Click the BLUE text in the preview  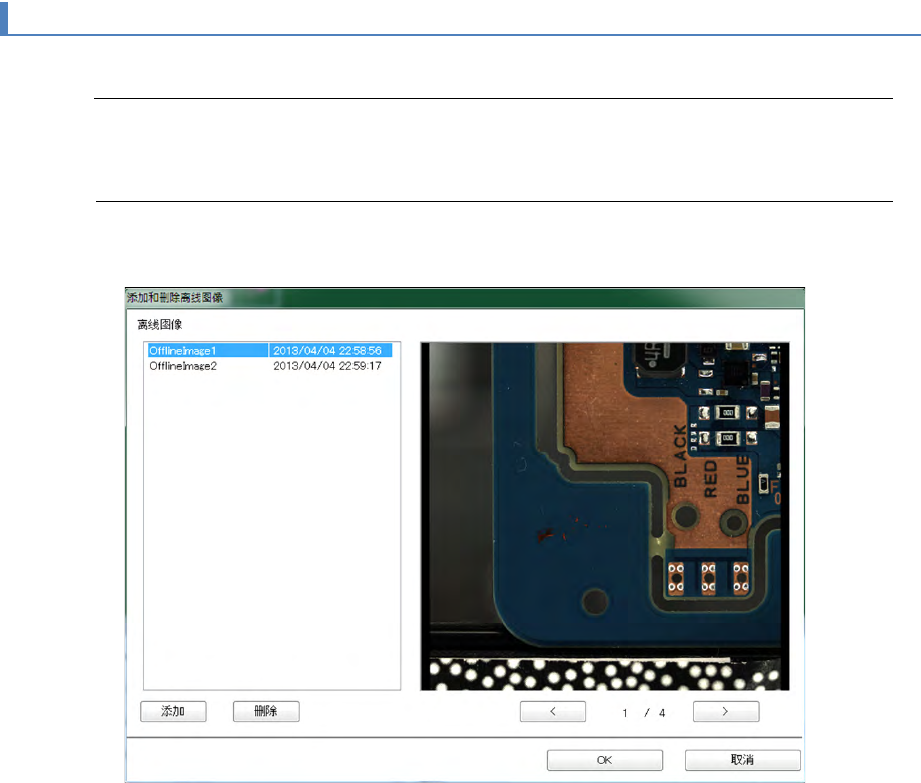742,479
